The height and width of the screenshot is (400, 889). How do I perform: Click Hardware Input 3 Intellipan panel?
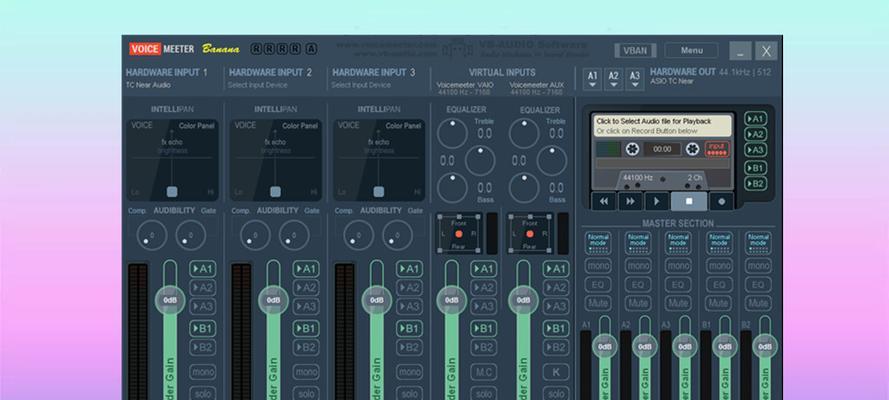(379, 160)
